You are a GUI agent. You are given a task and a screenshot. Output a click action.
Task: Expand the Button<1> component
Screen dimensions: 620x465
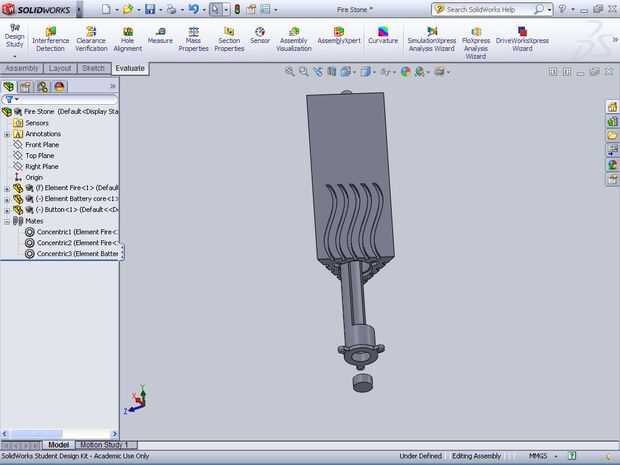coord(7,210)
